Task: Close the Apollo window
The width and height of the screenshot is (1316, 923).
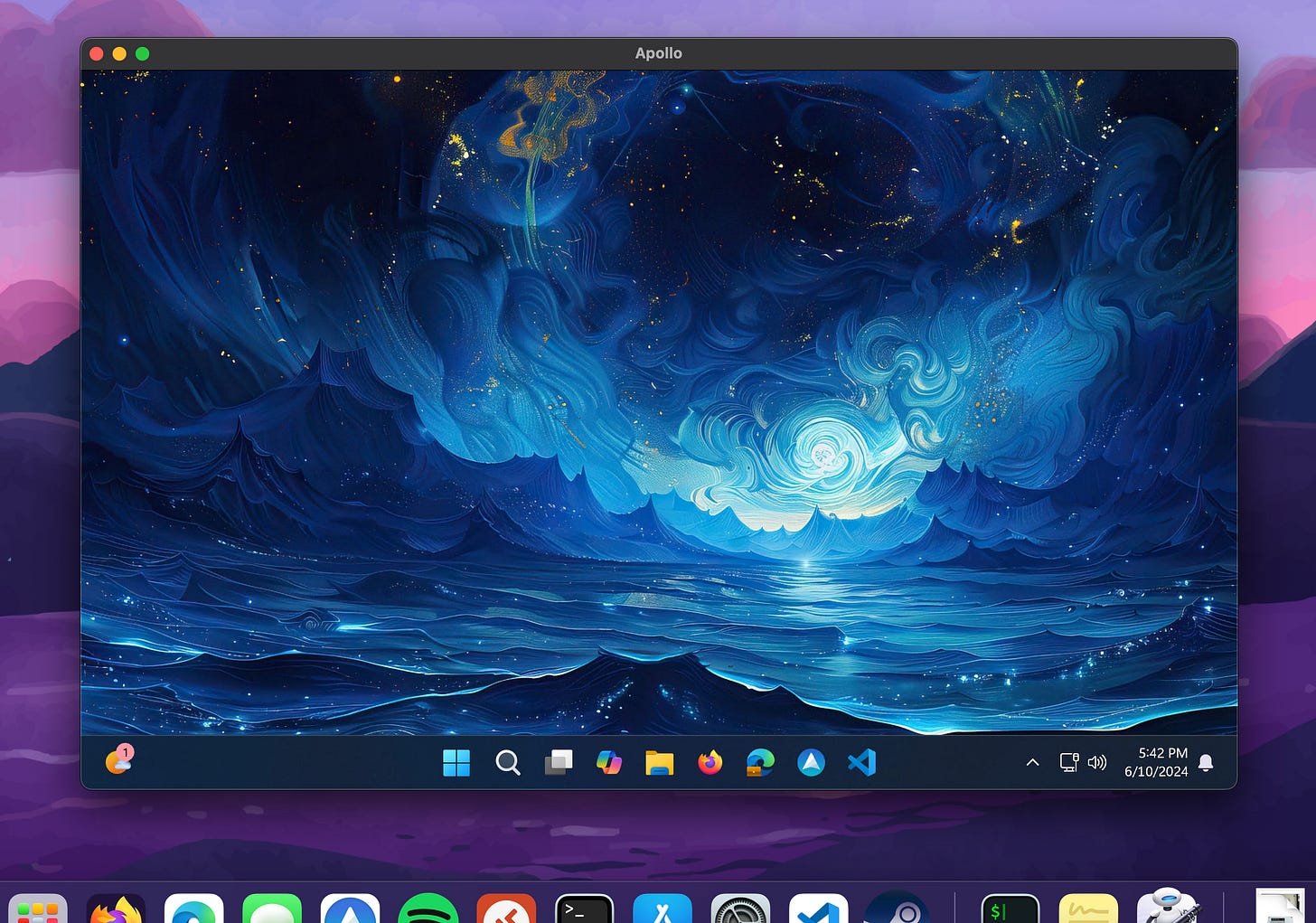Action: point(97,53)
